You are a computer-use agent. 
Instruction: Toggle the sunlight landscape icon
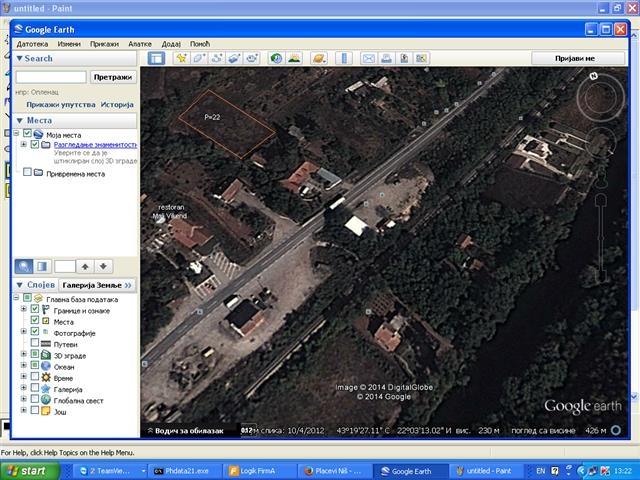[294, 58]
